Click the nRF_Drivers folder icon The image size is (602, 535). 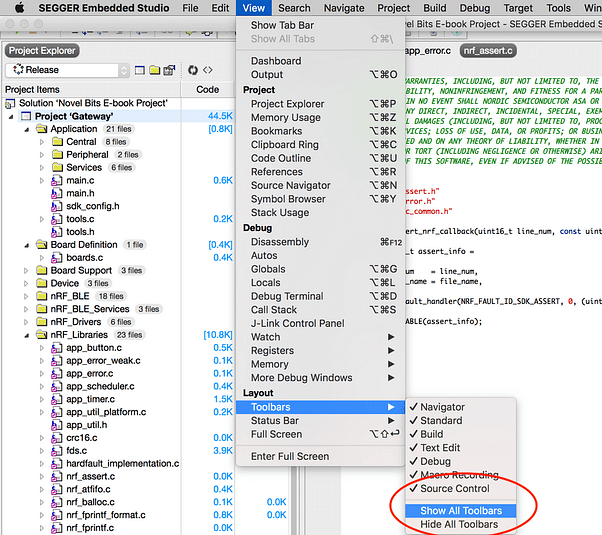[41, 322]
